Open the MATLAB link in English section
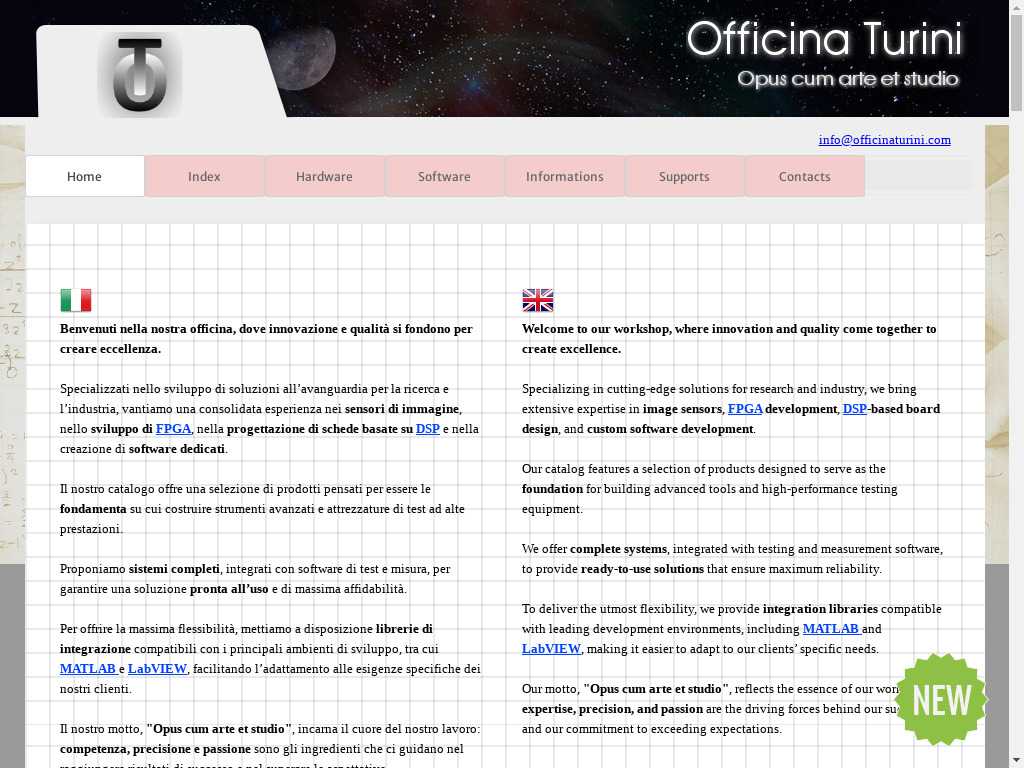1024x768 pixels. (x=831, y=629)
